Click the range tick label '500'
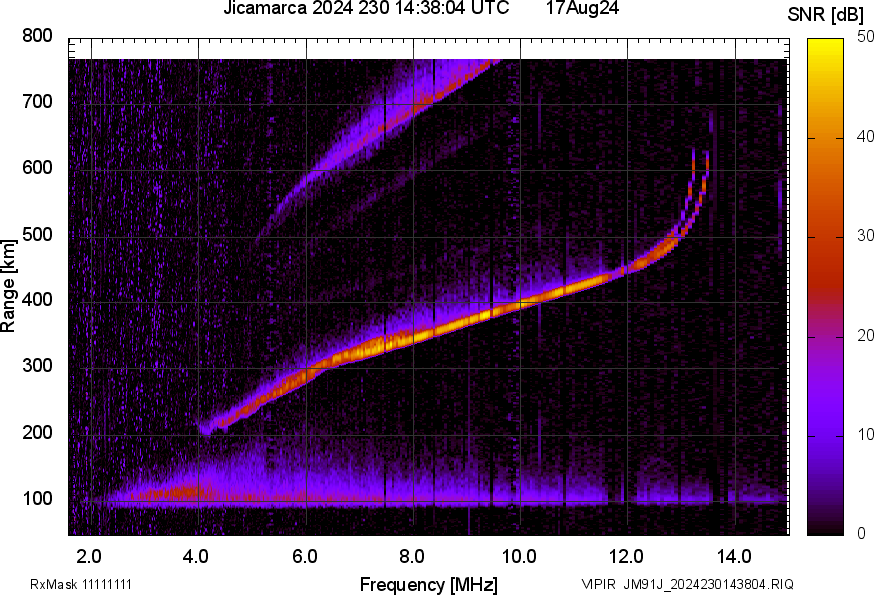 37,234
